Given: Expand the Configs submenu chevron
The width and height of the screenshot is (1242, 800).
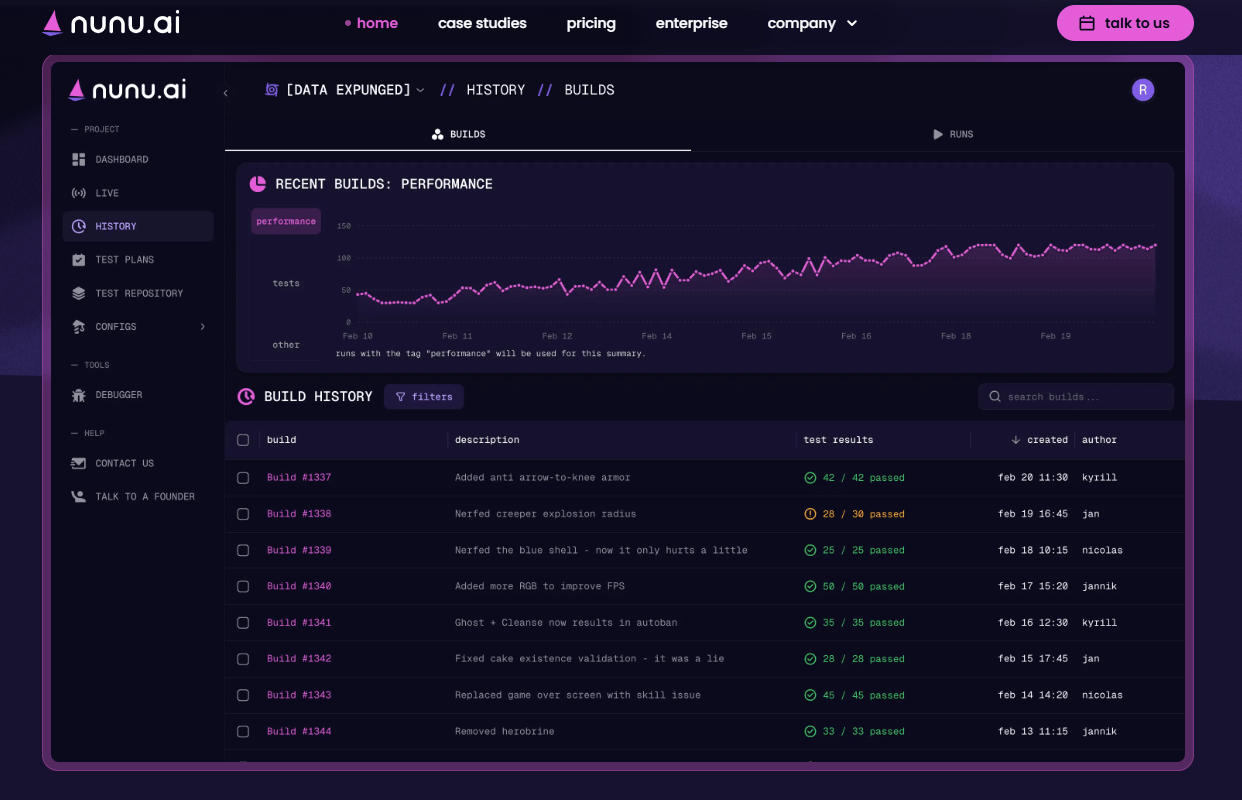Looking at the screenshot, I should 202,327.
